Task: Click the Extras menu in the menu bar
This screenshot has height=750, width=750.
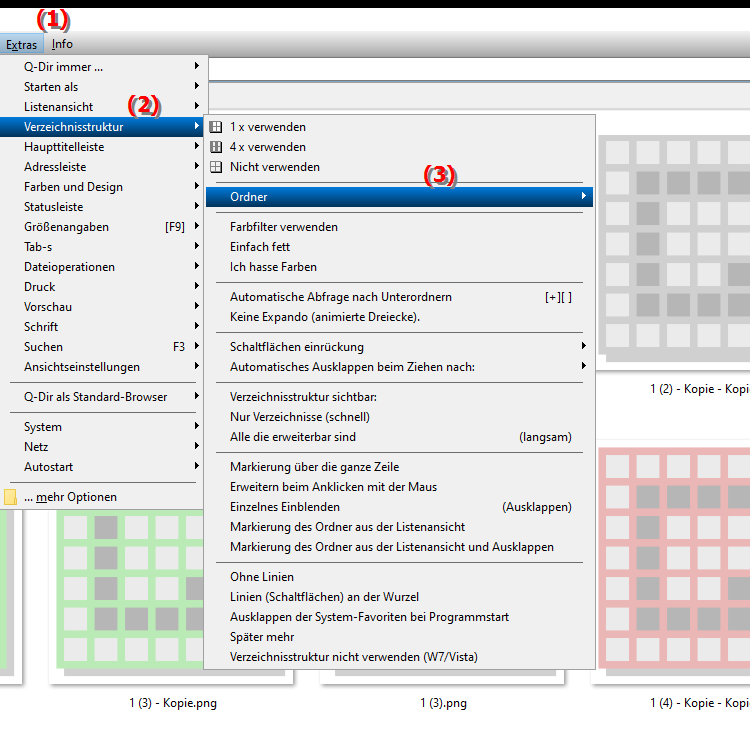Action: coord(21,44)
